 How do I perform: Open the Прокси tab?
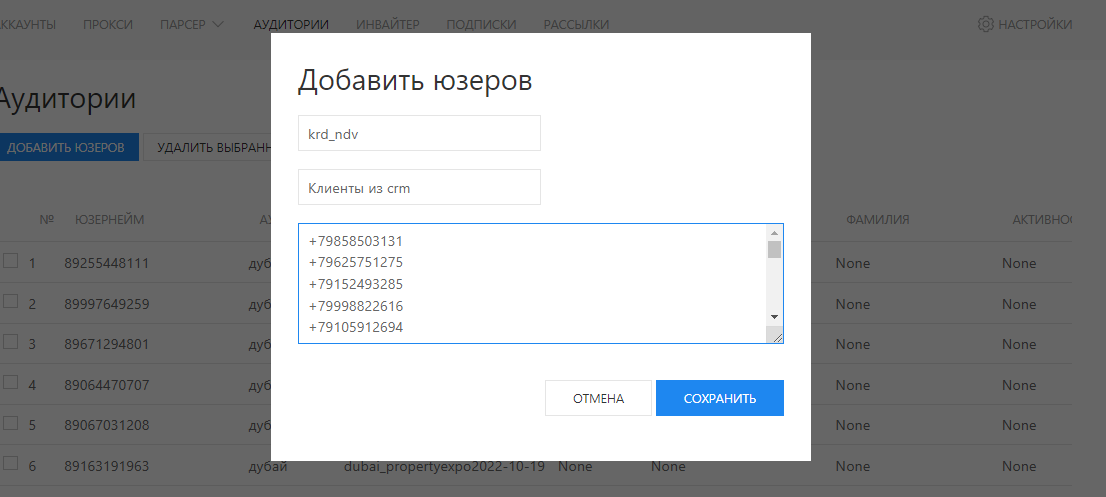(108, 24)
